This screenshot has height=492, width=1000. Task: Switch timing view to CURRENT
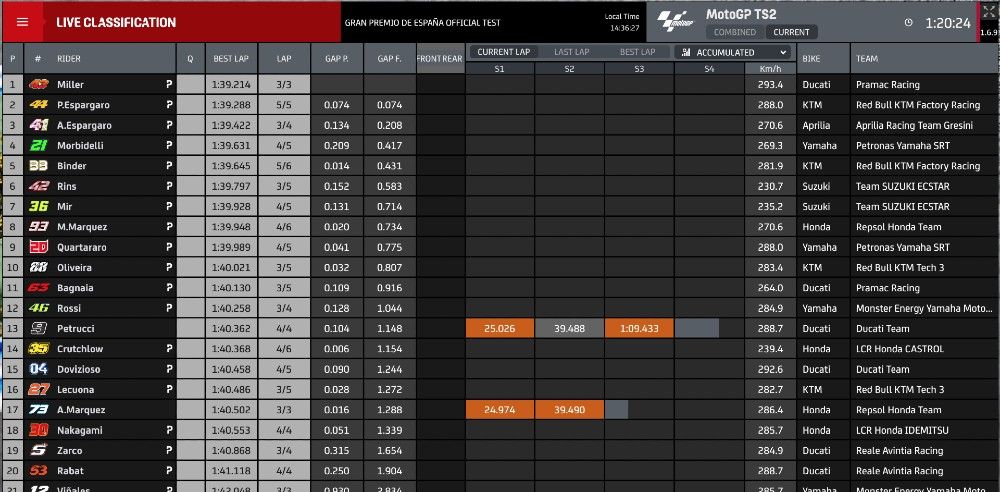[x=791, y=32]
